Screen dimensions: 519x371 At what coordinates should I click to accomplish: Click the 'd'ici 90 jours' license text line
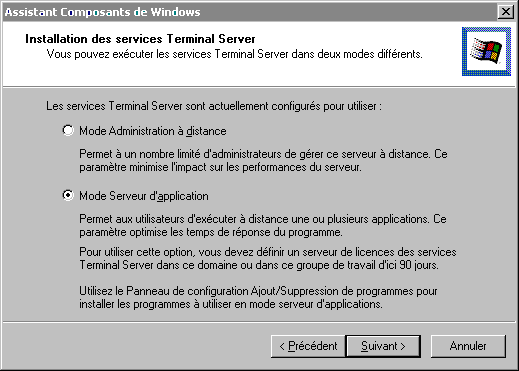259,265
